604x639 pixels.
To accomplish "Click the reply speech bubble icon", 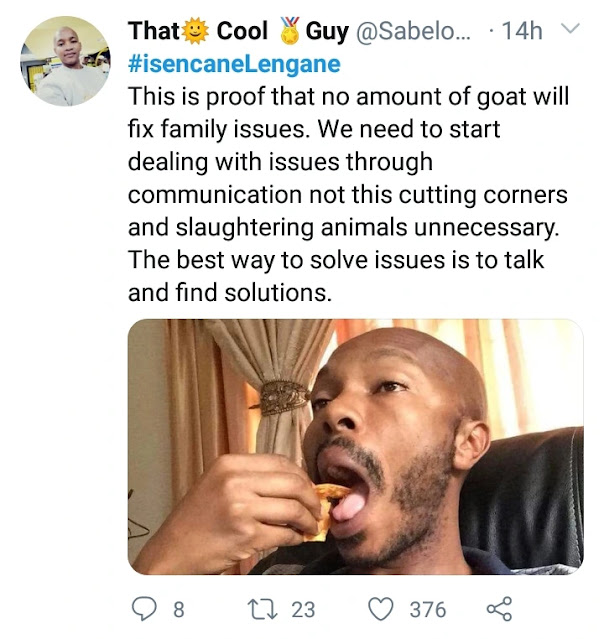I will point(144,609).
